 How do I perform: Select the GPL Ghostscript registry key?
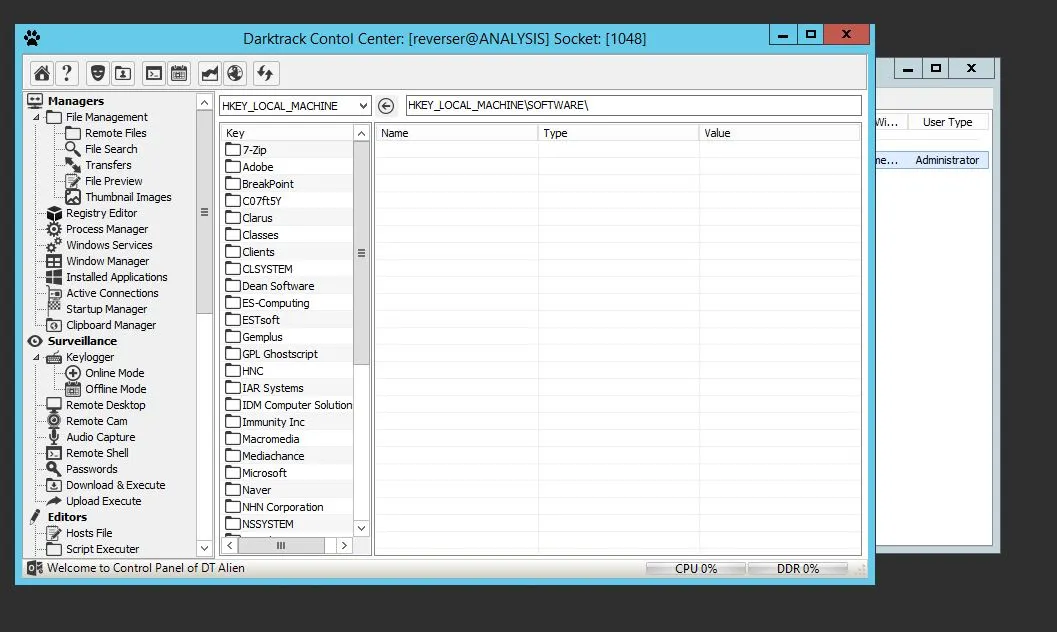click(280, 354)
